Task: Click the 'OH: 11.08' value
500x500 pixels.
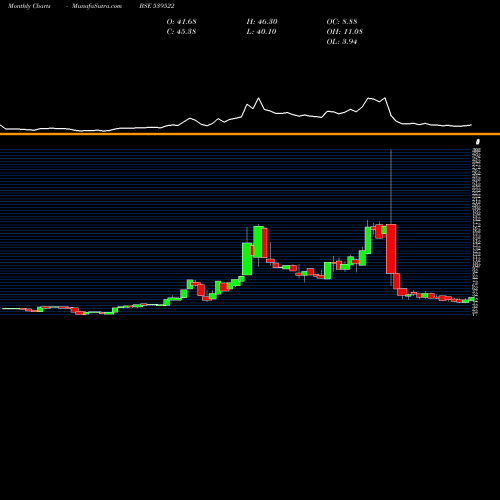Action: click(345, 32)
